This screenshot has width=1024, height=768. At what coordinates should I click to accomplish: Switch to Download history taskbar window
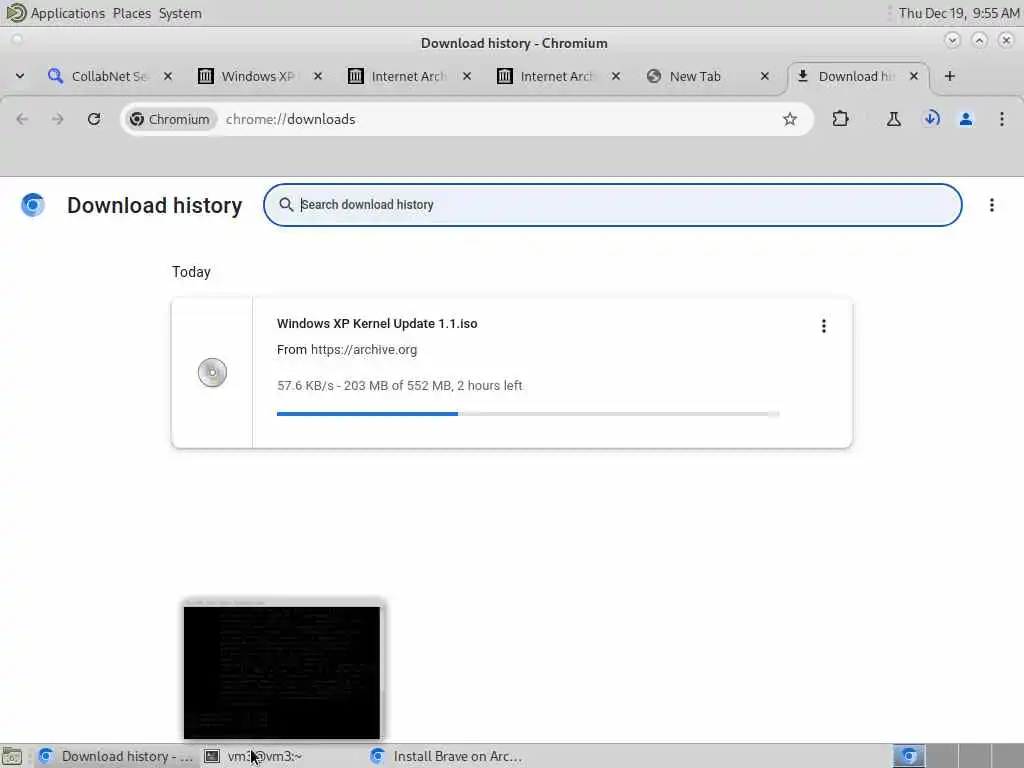click(x=116, y=756)
